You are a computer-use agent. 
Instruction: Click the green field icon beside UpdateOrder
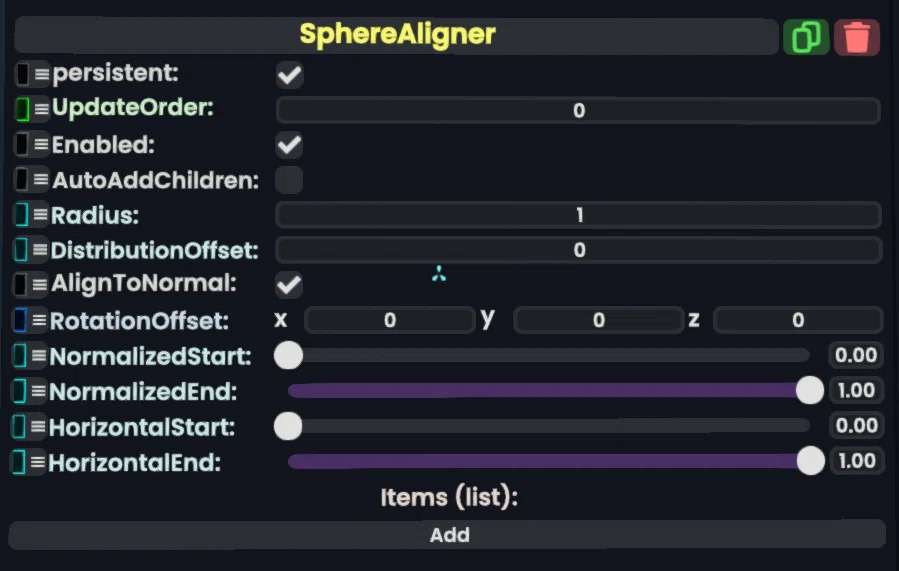point(22,108)
